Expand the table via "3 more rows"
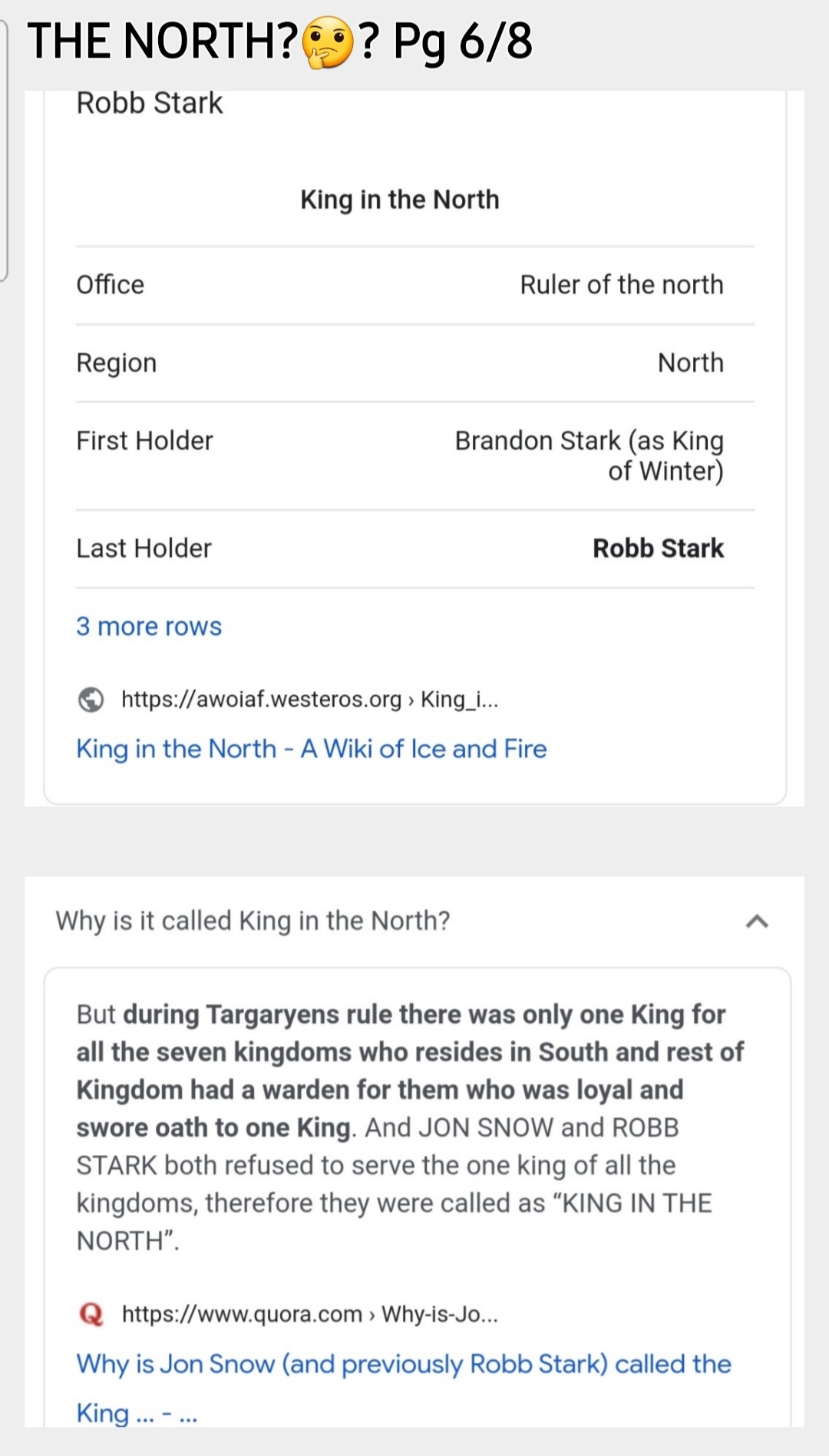This screenshot has width=829, height=1456. pyautogui.click(x=149, y=627)
